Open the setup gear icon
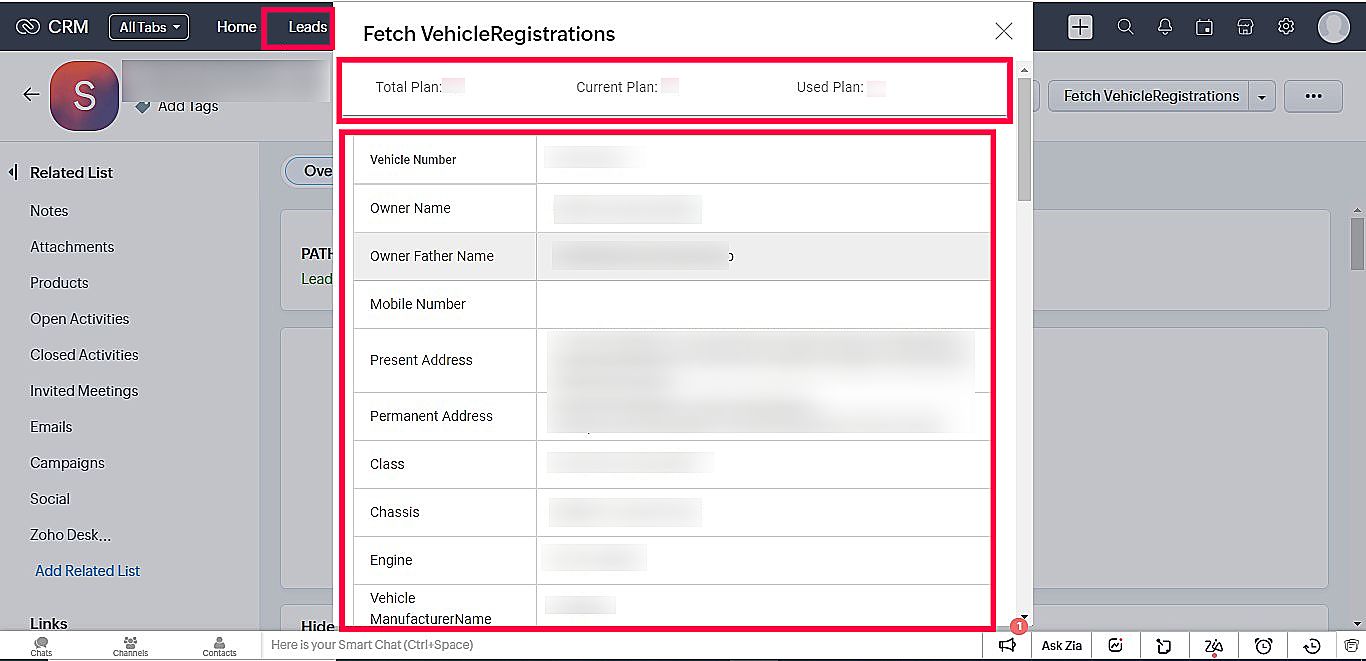Image resolution: width=1366 pixels, height=661 pixels. click(1287, 27)
